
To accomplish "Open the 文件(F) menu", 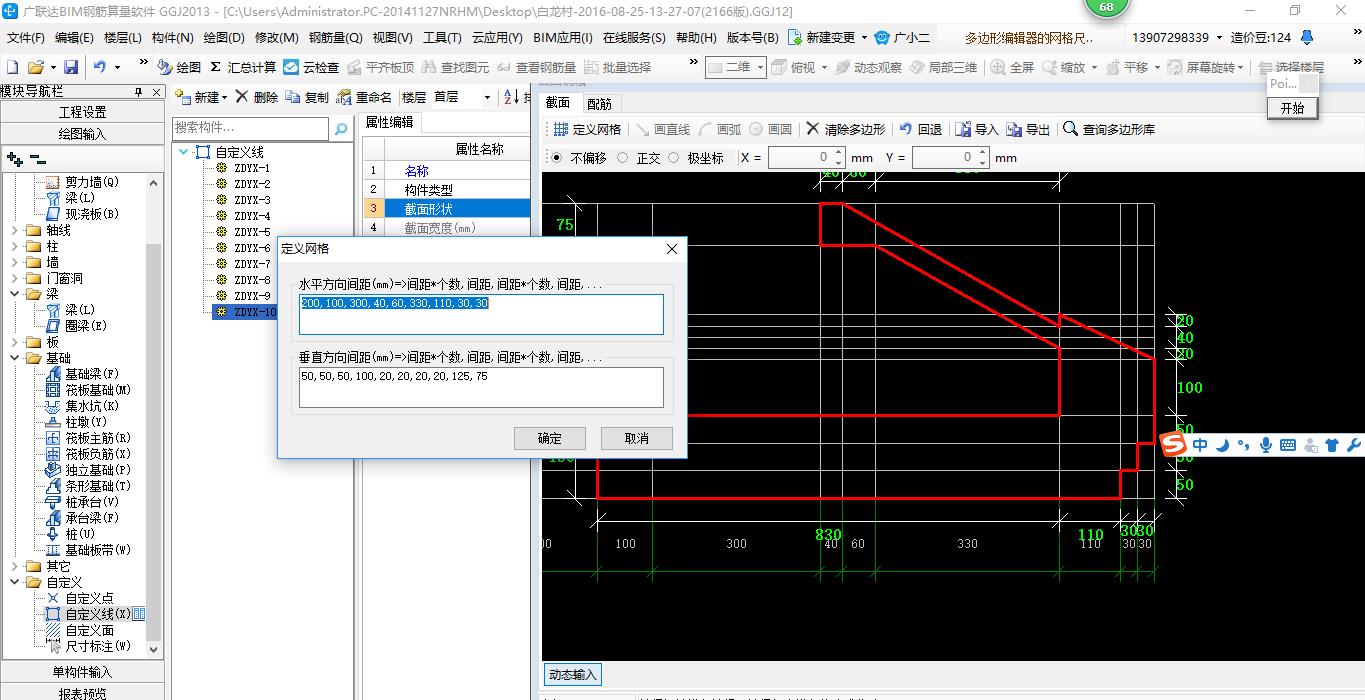I will coord(26,37).
